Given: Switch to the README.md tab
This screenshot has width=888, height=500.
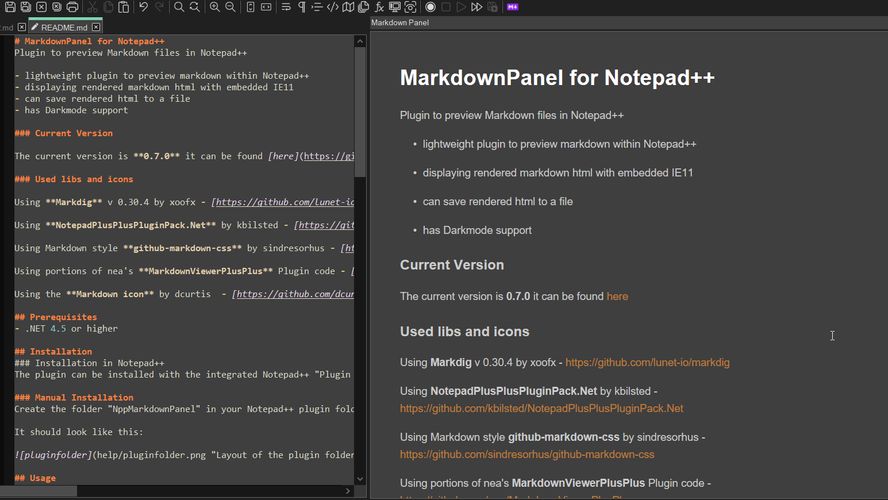Looking at the screenshot, I should 65,27.
